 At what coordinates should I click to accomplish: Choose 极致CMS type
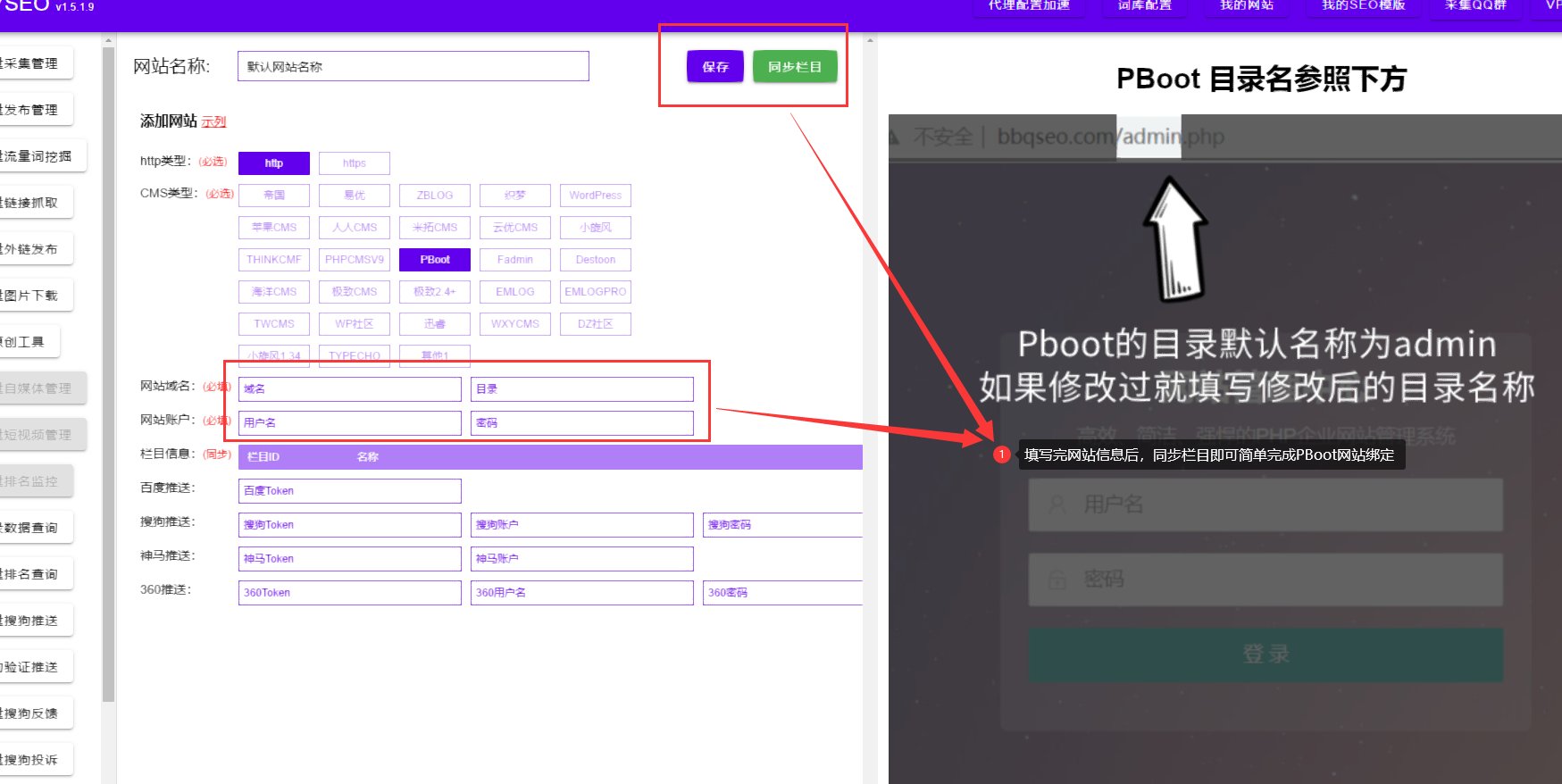355,292
